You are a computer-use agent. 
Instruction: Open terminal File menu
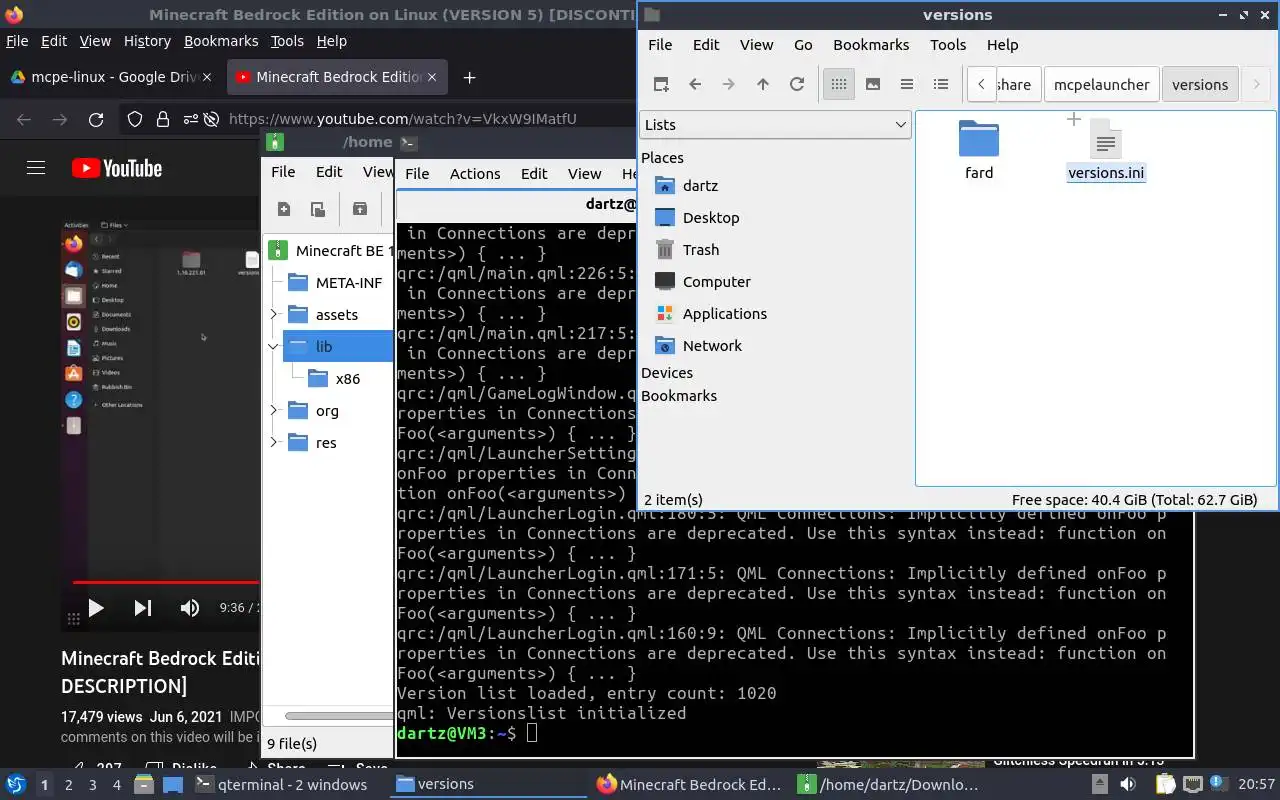417,173
